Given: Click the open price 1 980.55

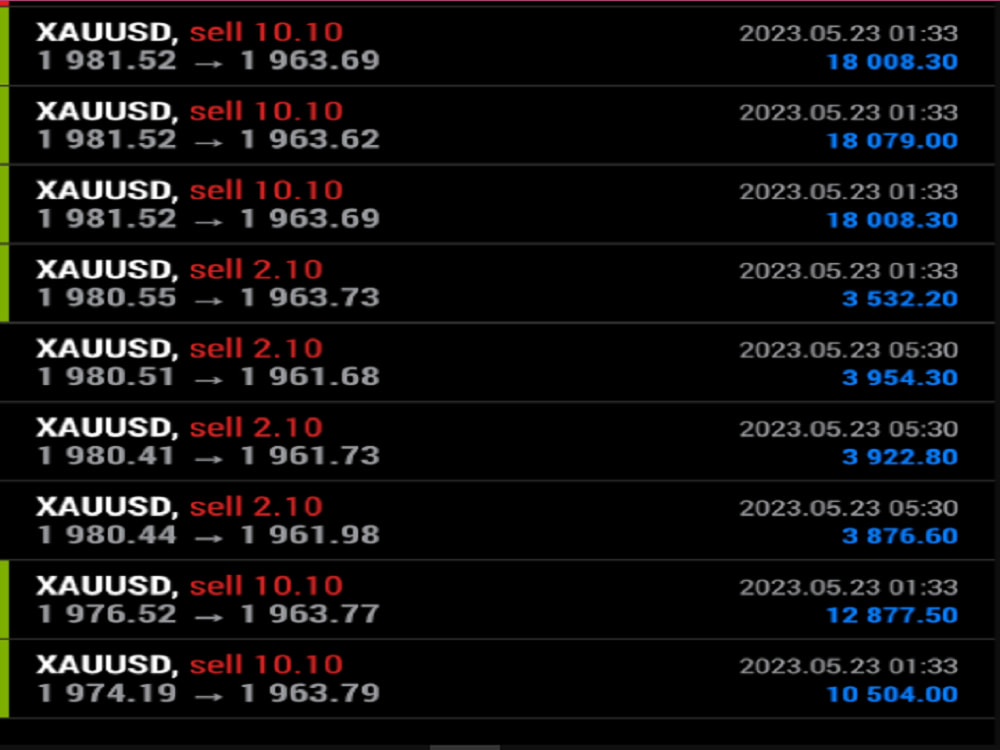Looking at the screenshot, I should pyautogui.click(x=107, y=297).
